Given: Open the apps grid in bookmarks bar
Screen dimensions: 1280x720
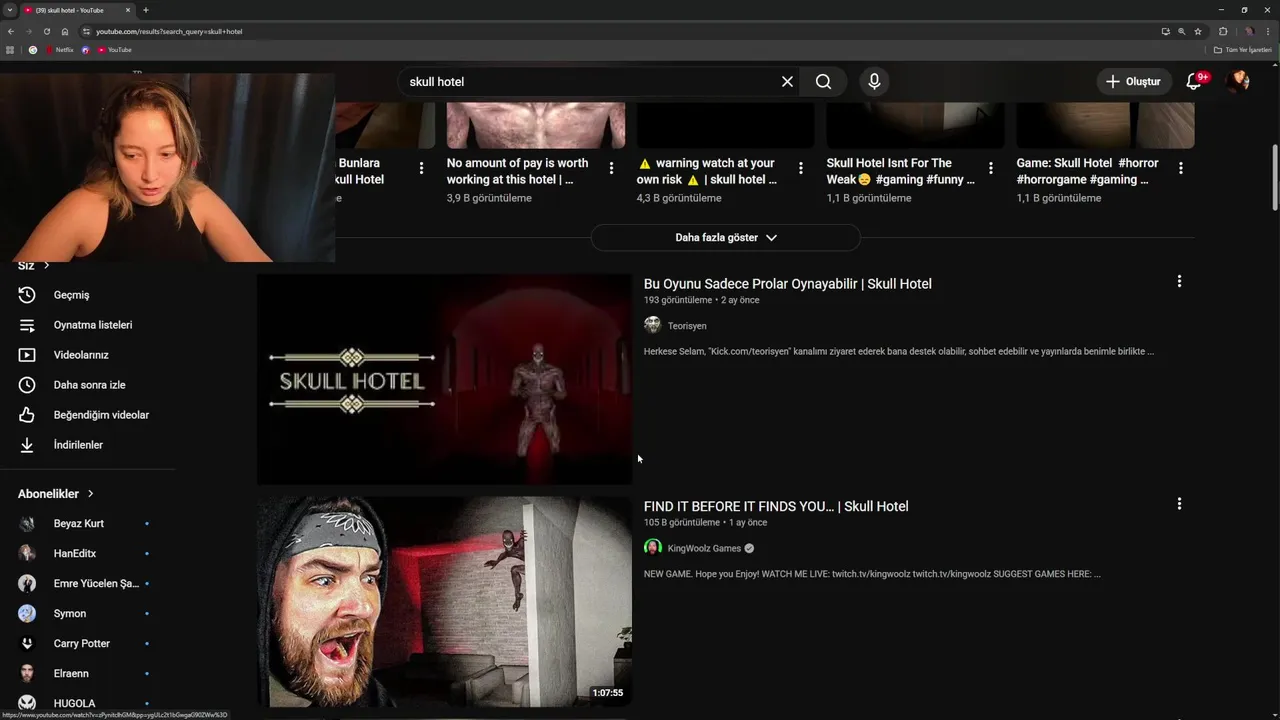Looking at the screenshot, I should pyautogui.click(x=11, y=49).
